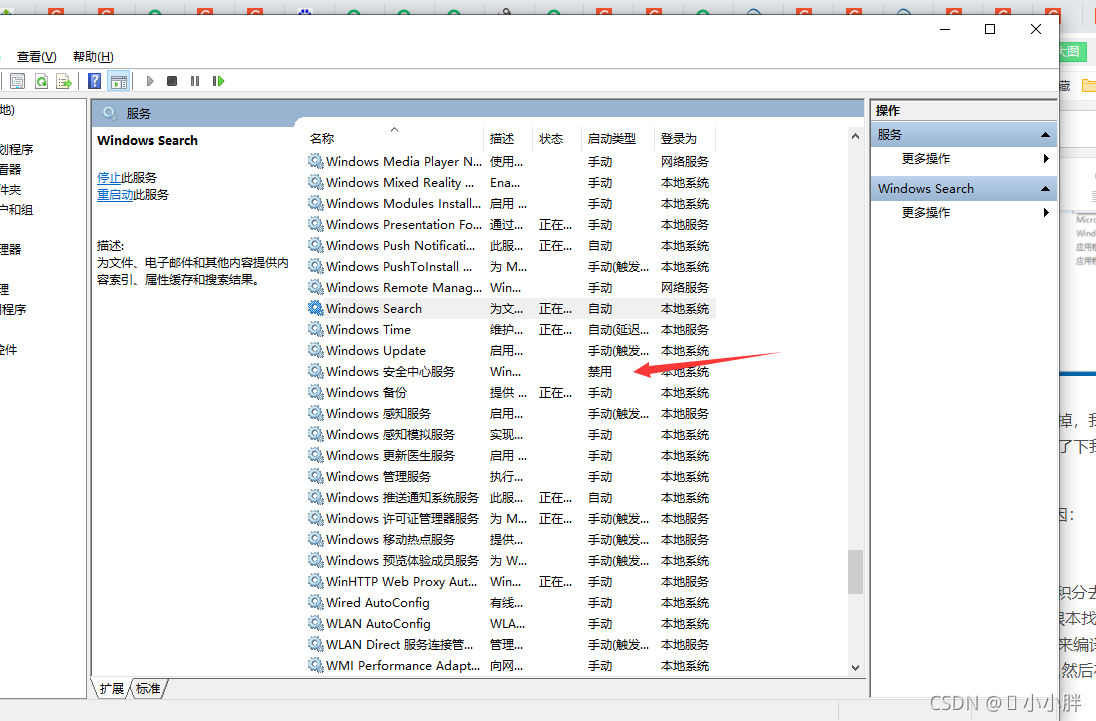This screenshot has width=1096, height=721.
Task: Select WLAN Direct 服务连接管... row
Action: coord(511,644)
